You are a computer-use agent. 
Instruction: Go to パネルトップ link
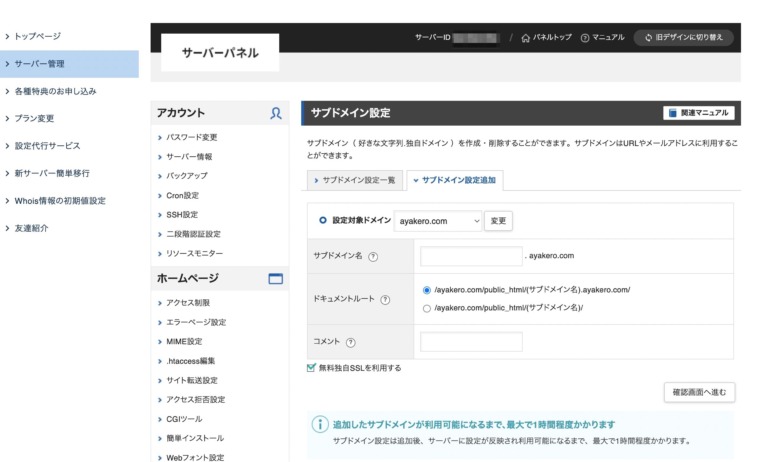(x=546, y=38)
